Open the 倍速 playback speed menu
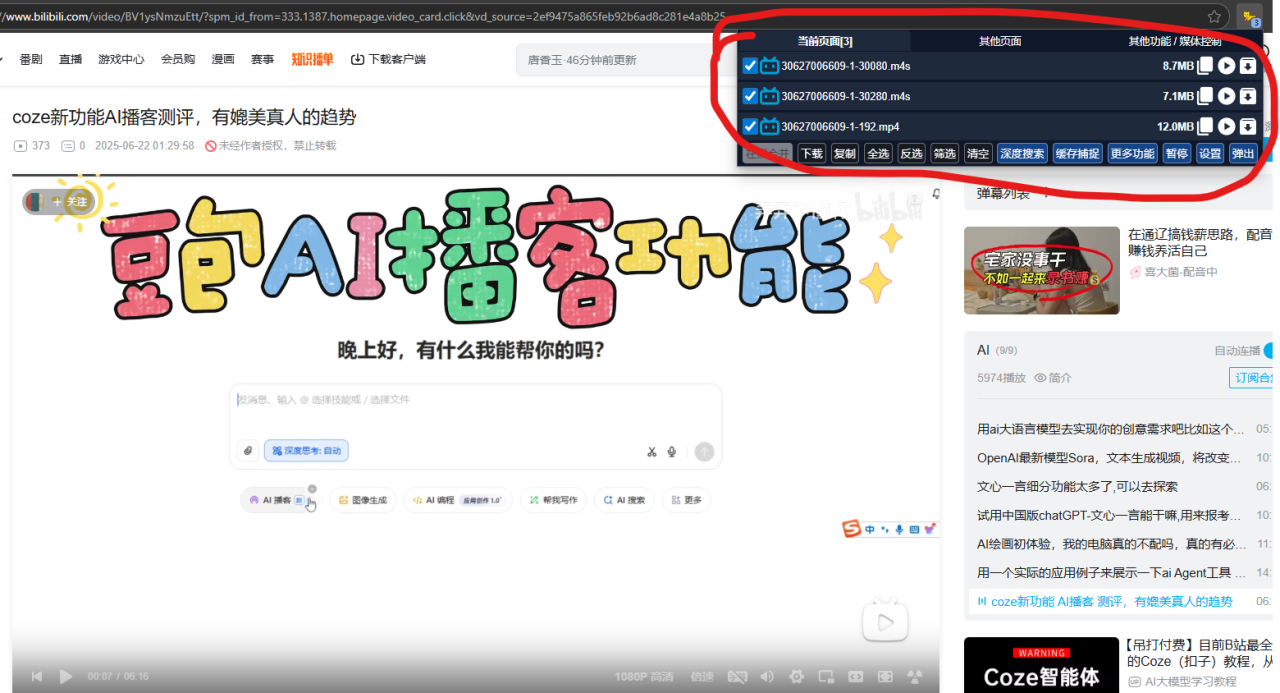Screen dimensions: 1280x693 coord(702,677)
